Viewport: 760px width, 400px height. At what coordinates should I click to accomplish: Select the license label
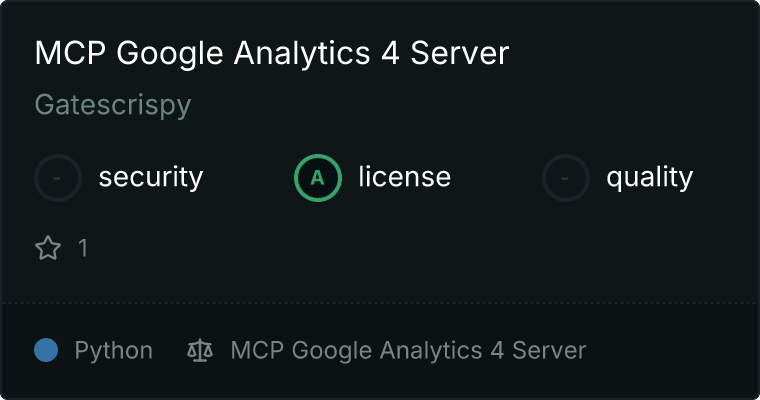(405, 177)
